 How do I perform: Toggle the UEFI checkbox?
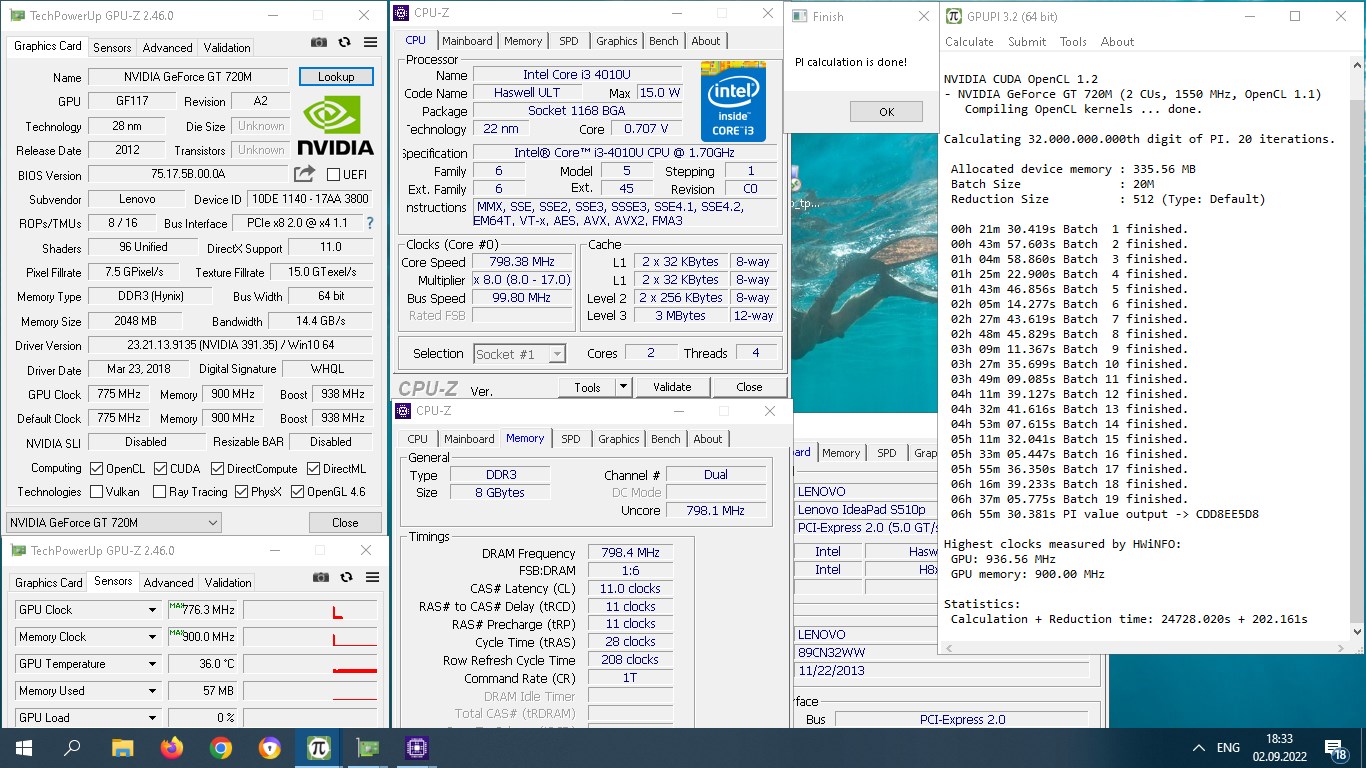334,174
